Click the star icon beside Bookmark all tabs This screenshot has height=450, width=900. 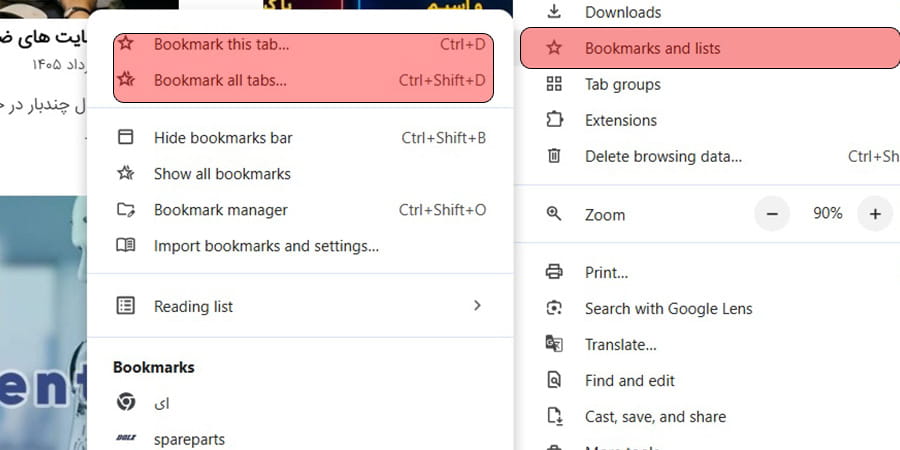coord(126,79)
